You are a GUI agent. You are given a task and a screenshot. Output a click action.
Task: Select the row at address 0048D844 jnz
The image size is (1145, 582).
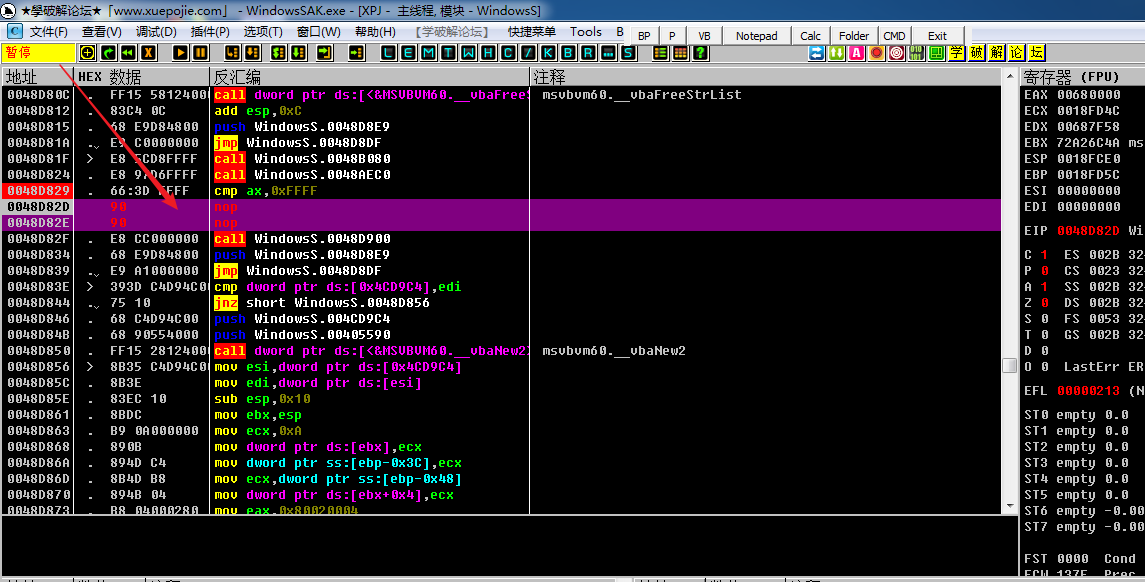tap(501, 302)
